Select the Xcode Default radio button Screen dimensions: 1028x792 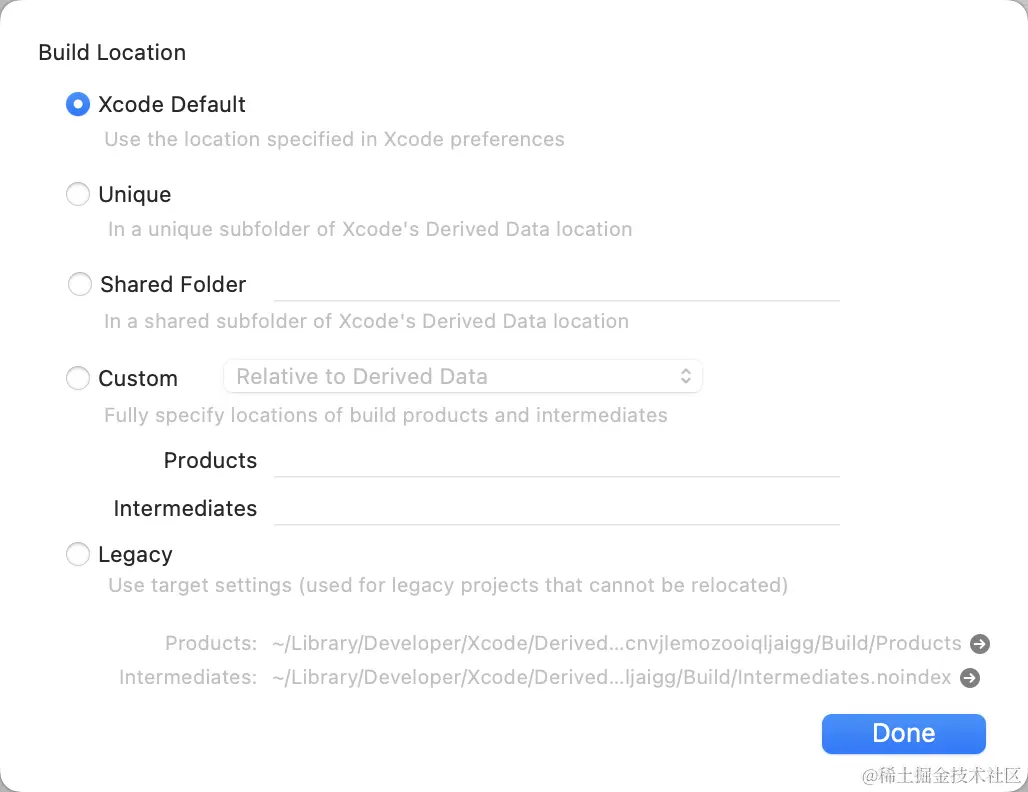point(78,104)
